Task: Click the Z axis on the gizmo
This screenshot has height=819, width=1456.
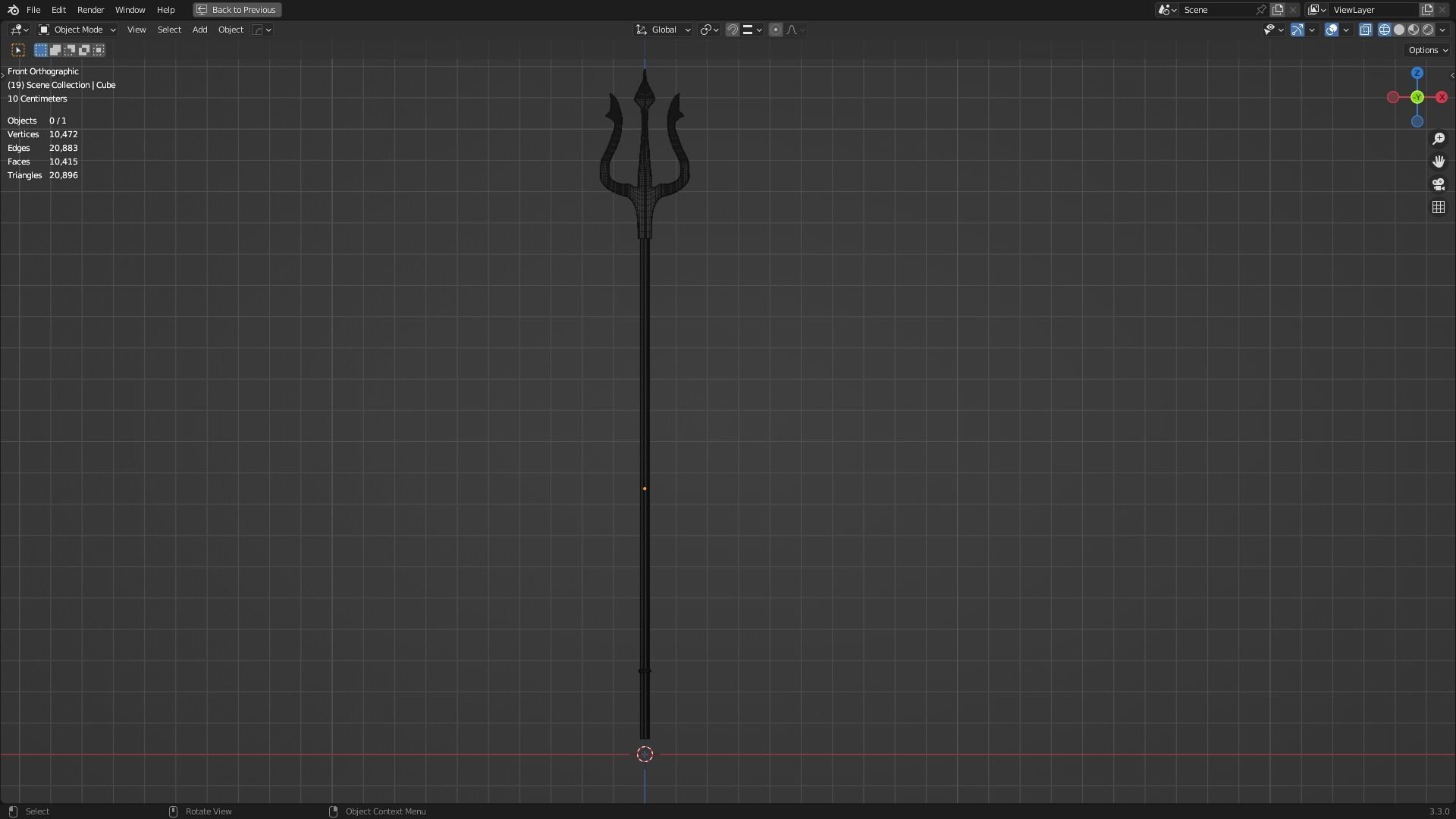Action: 1417,73
